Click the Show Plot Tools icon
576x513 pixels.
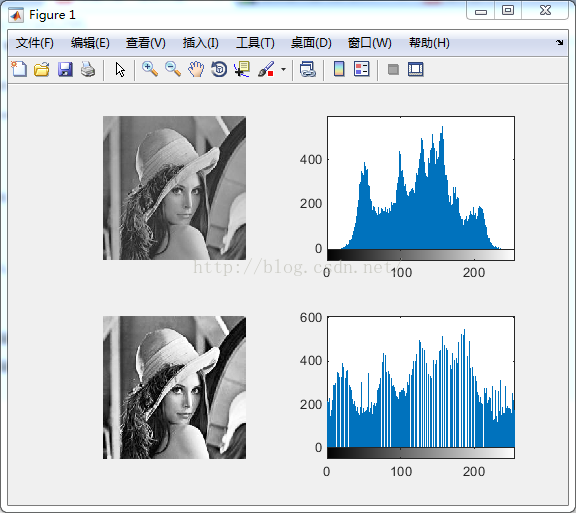(x=416, y=69)
